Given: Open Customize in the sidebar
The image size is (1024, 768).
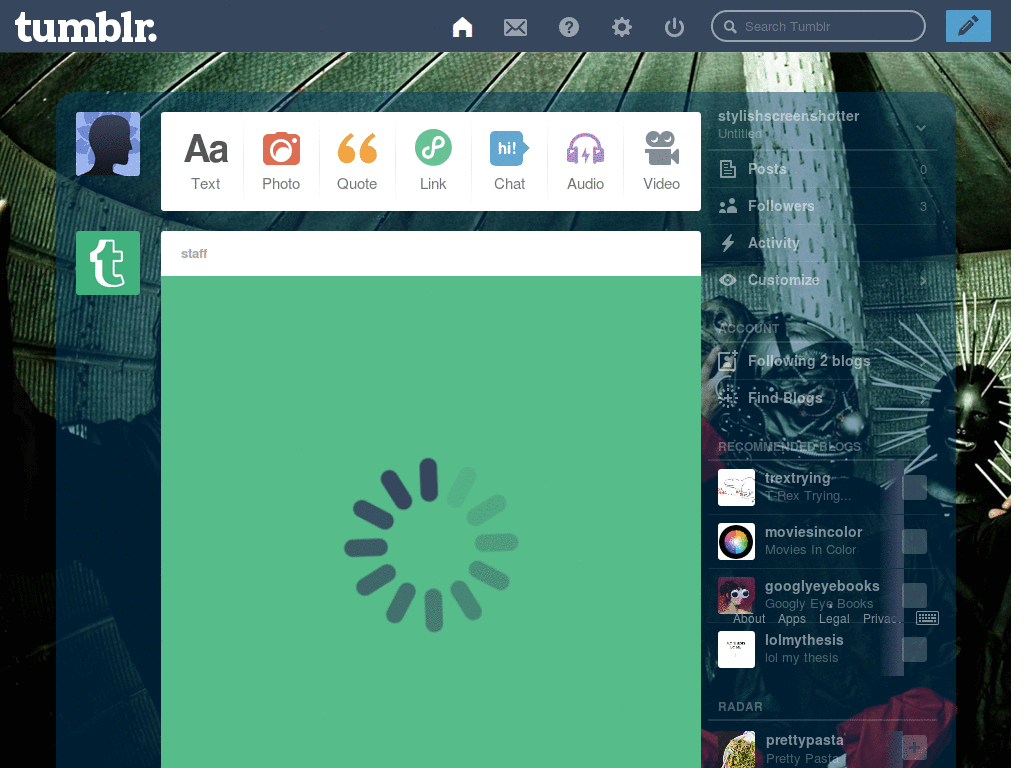Looking at the screenshot, I should (x=822, y=280).
